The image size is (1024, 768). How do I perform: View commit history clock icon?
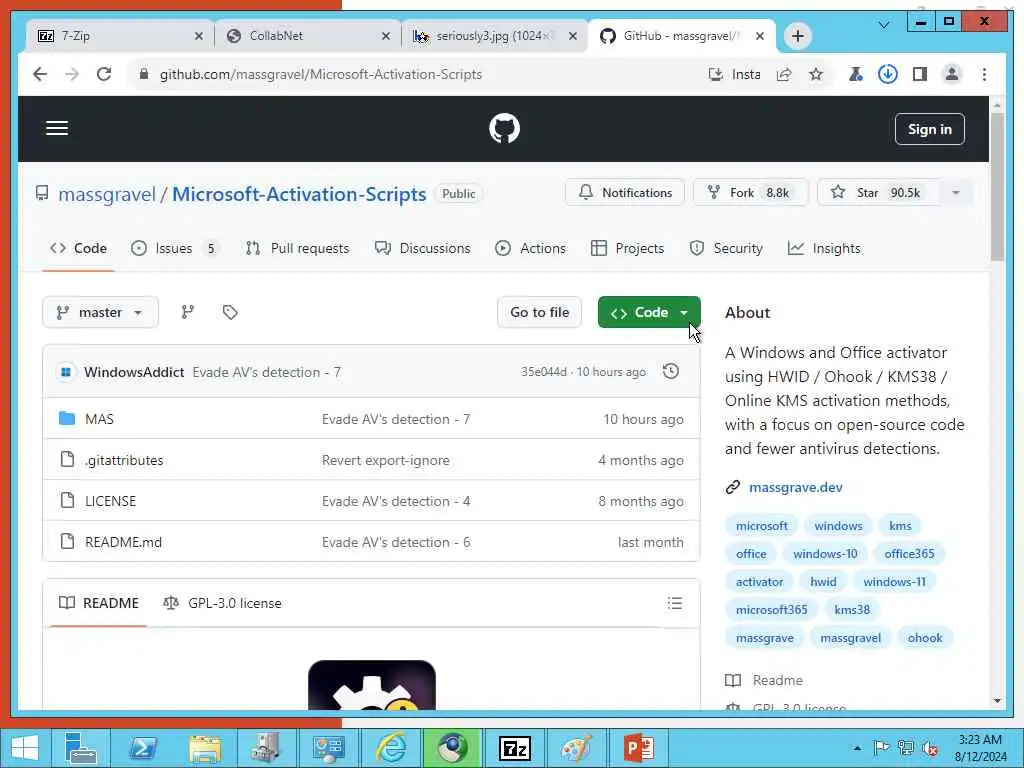671,372
